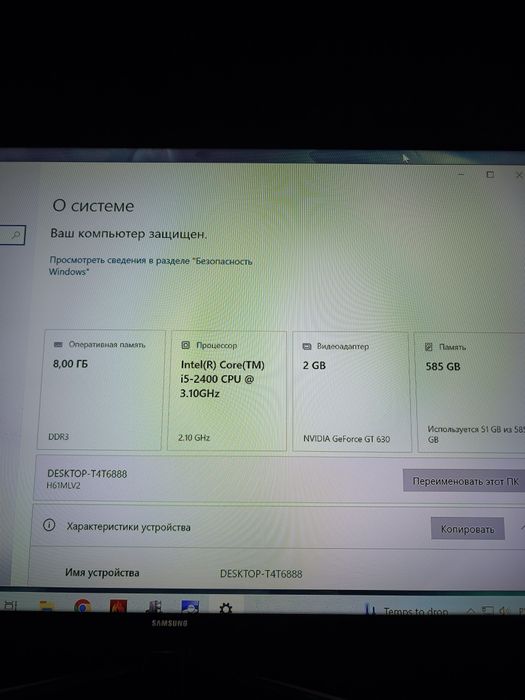Screen dimensions: 525x700
Task: Show hidden tray icons chevron
Action: point(471,611)
